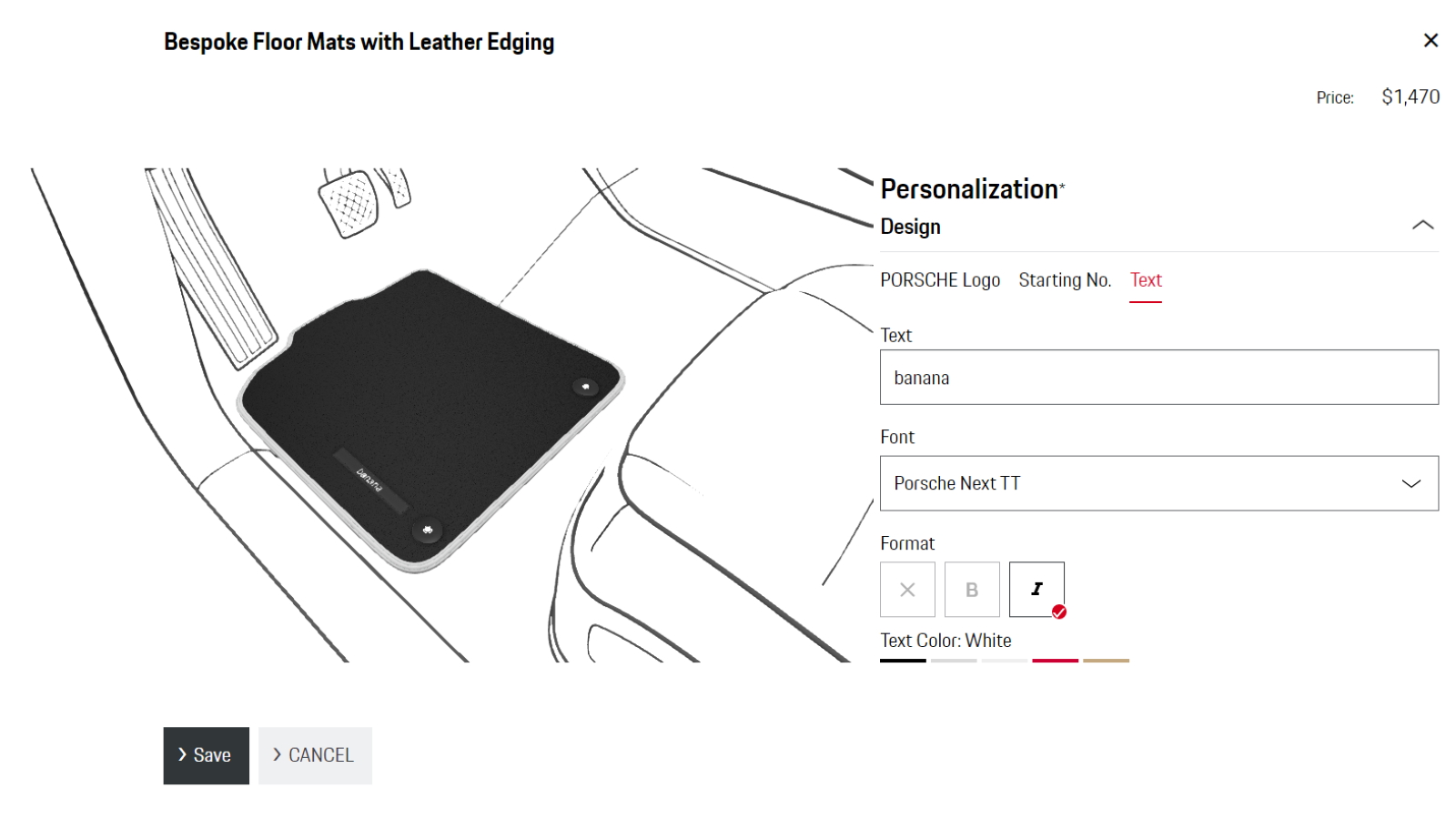Click the Design section heading
Image resolution: width=1456 pixels, height=819 pixels.
point(911,227)
